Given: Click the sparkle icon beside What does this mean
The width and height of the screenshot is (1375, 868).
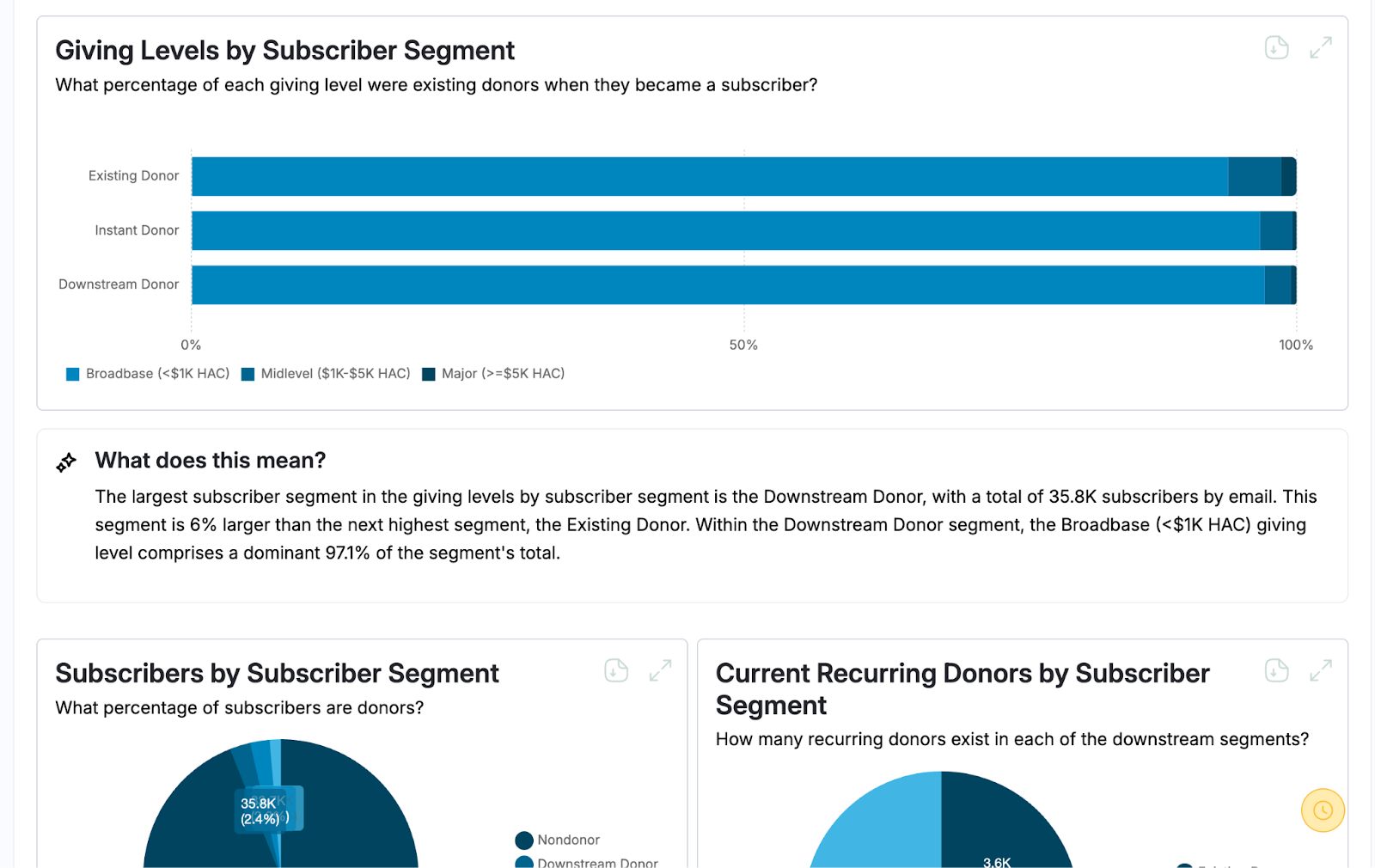Looking at the screenshot, I should 66,462.
